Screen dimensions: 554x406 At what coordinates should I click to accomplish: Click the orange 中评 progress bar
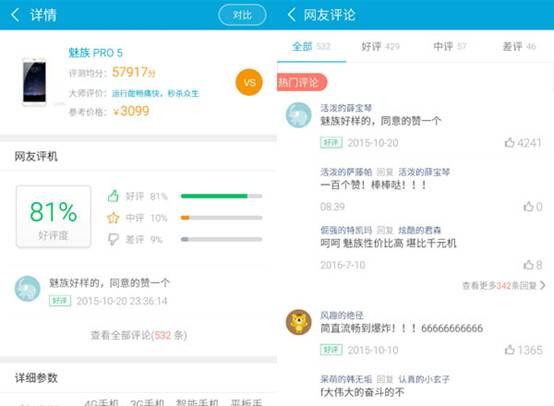[x=222, y=218]
